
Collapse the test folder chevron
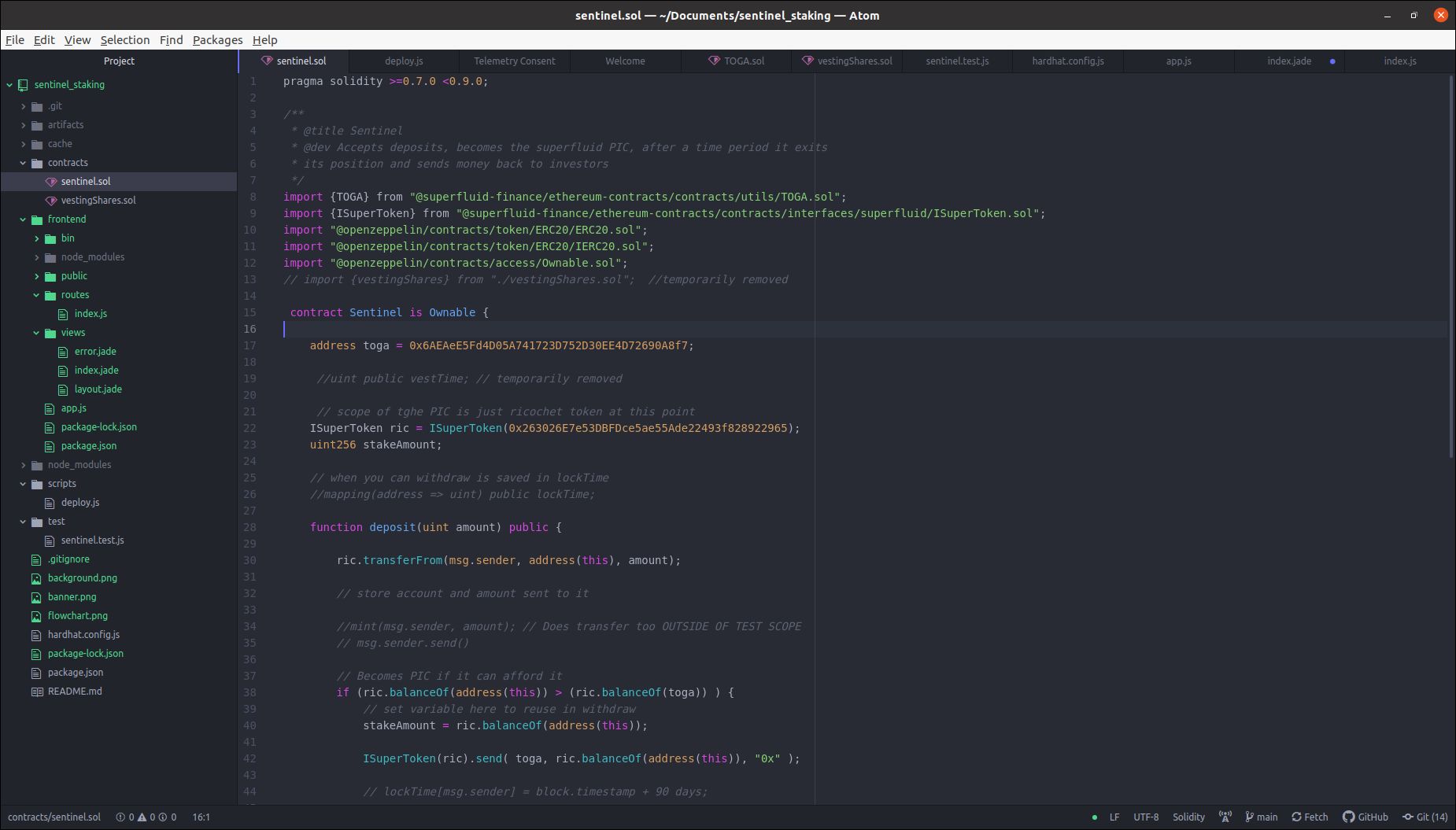click(x=23, y=522)
